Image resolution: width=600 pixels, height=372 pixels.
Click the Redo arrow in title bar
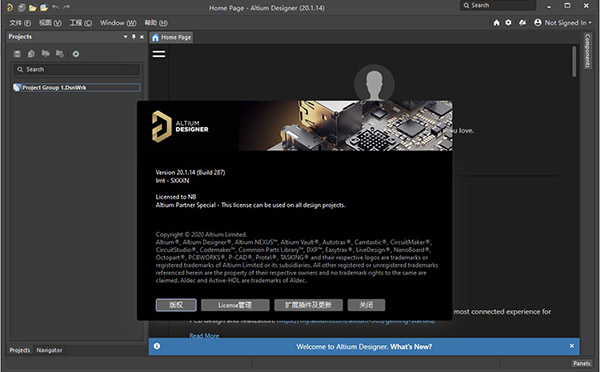tap(66, 7)
